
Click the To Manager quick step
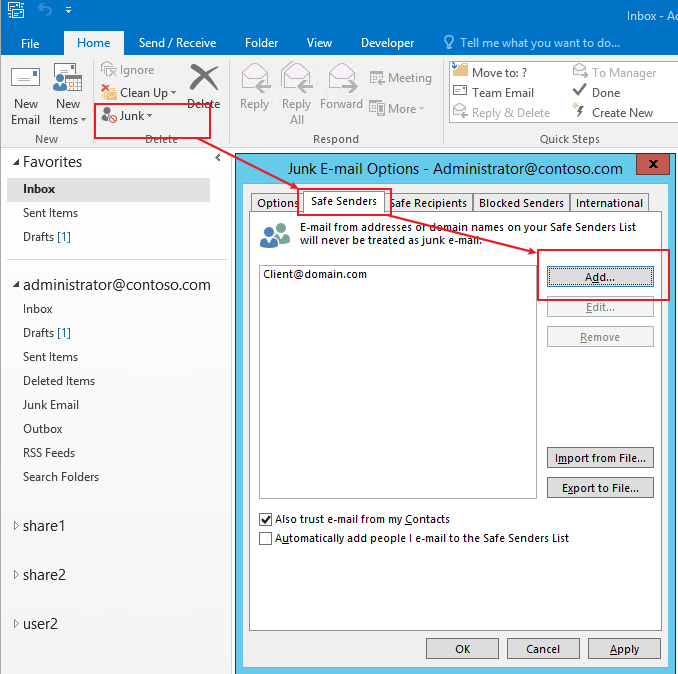[614, 72]
